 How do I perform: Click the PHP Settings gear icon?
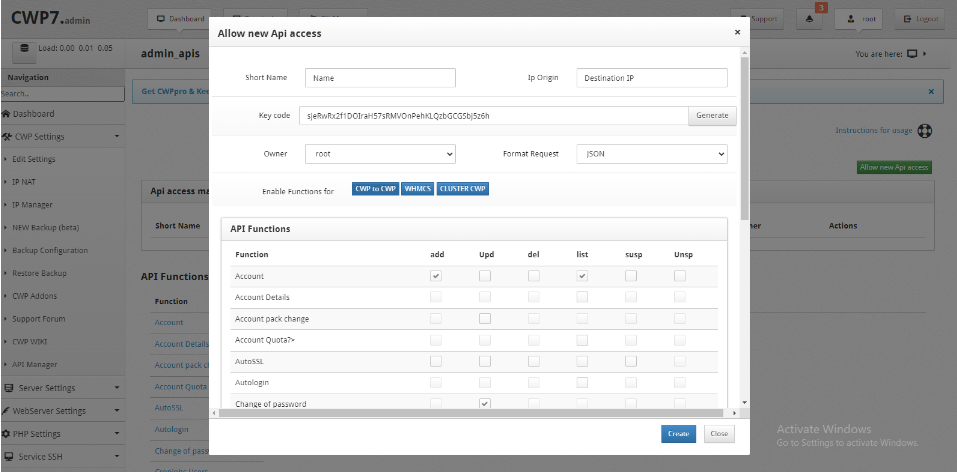coord(6,434)
